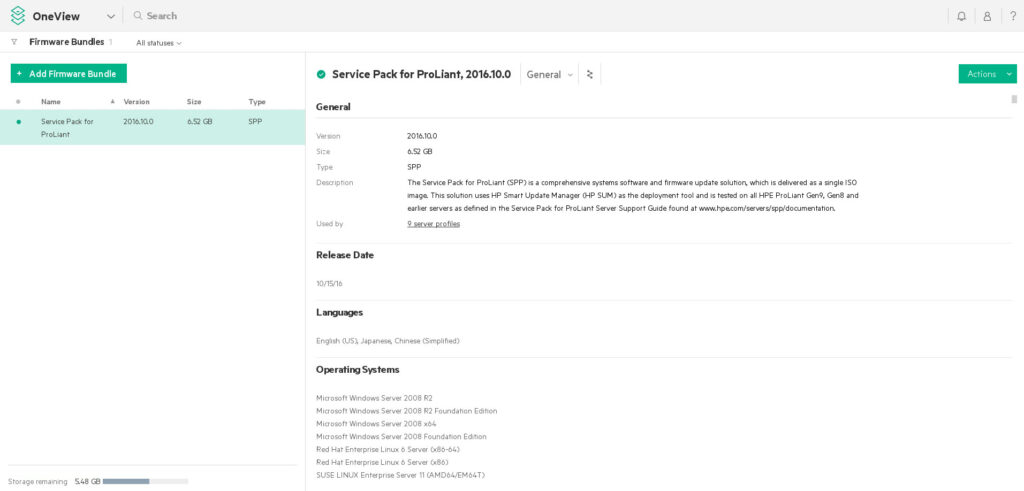The width and height of the screenshot is (1024, 491).
Task: Sort by the Name column header
Action: 51,102
